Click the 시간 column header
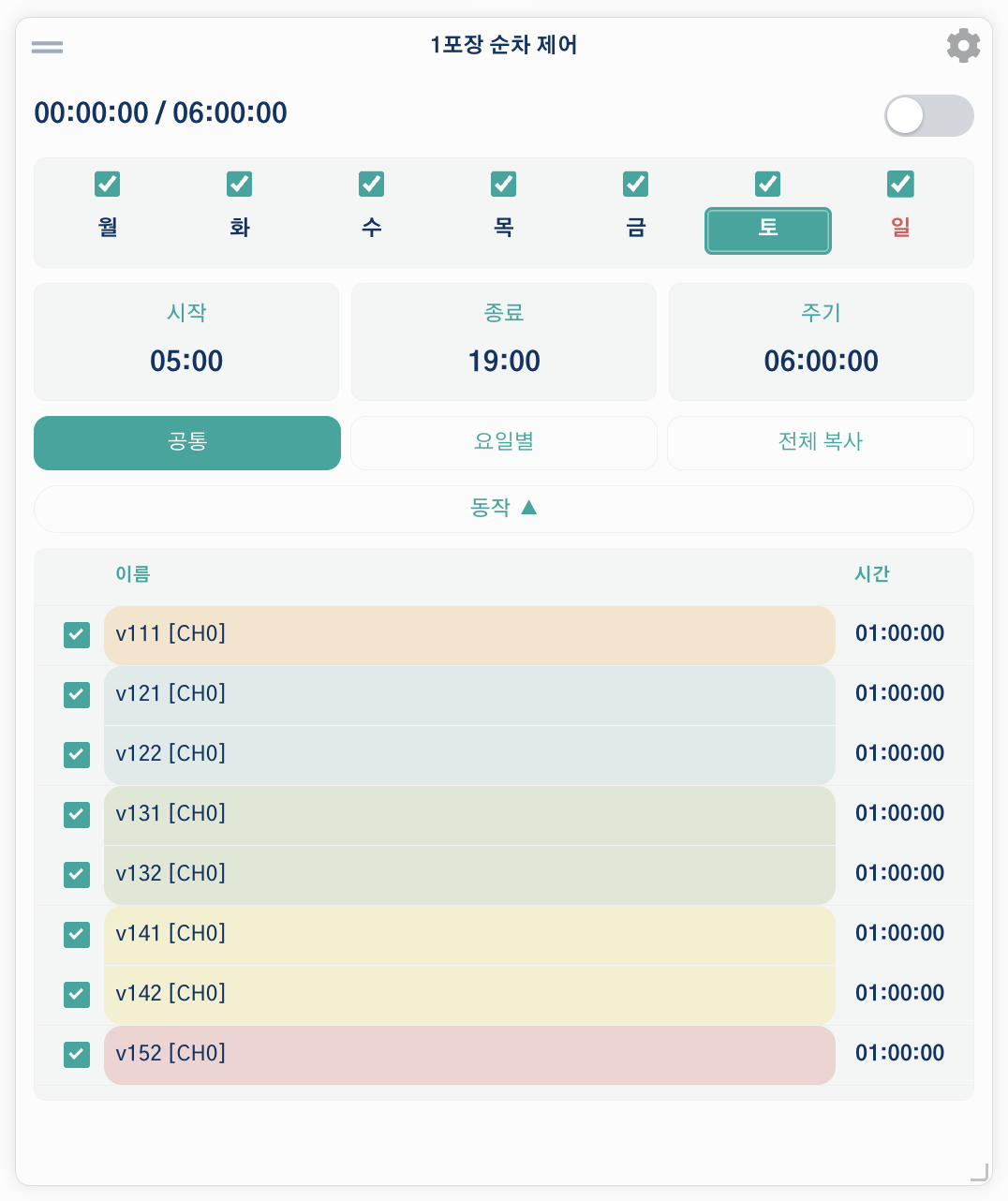Image resolution: width=1008 pixels, height=1201 pixels. (872, 574)
